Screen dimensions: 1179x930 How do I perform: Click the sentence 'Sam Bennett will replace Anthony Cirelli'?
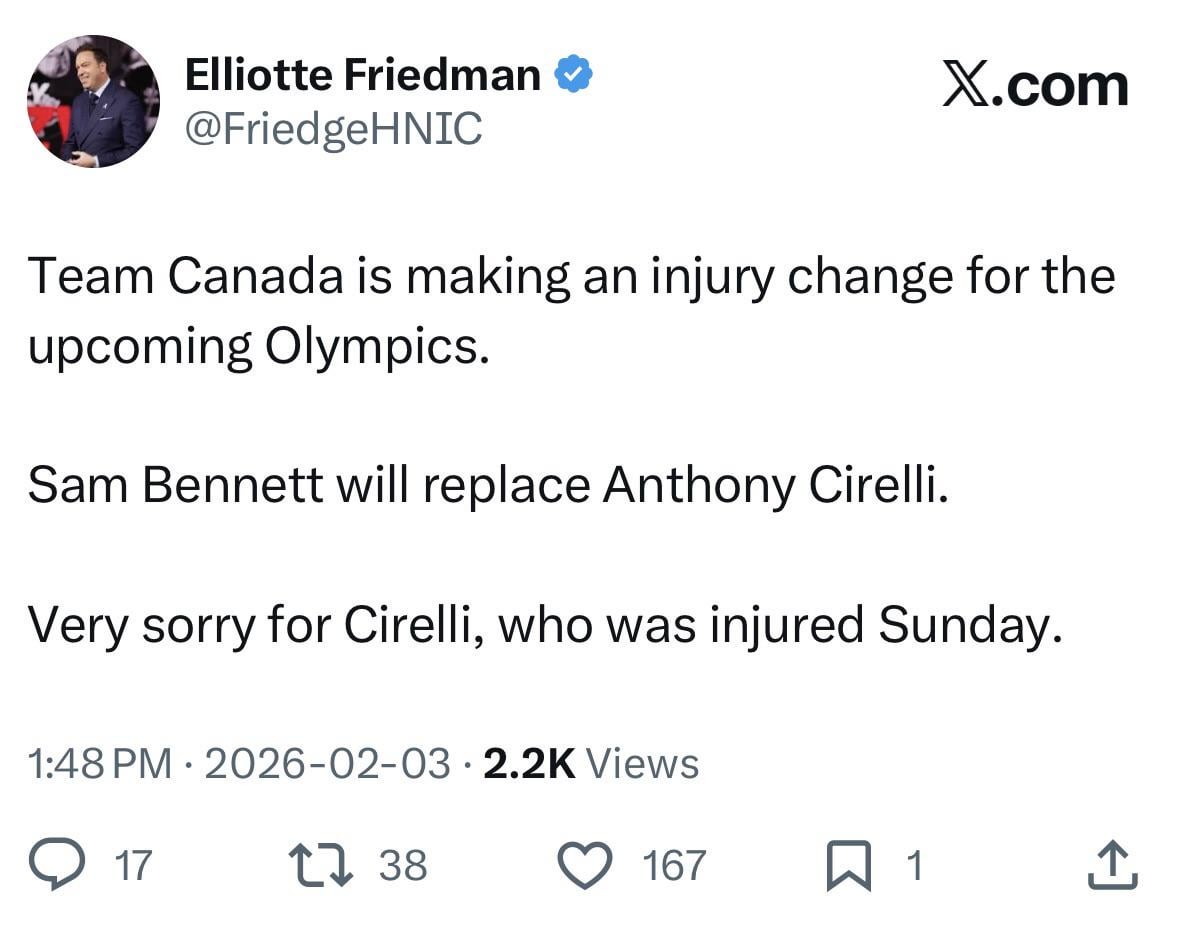(487, 485)
